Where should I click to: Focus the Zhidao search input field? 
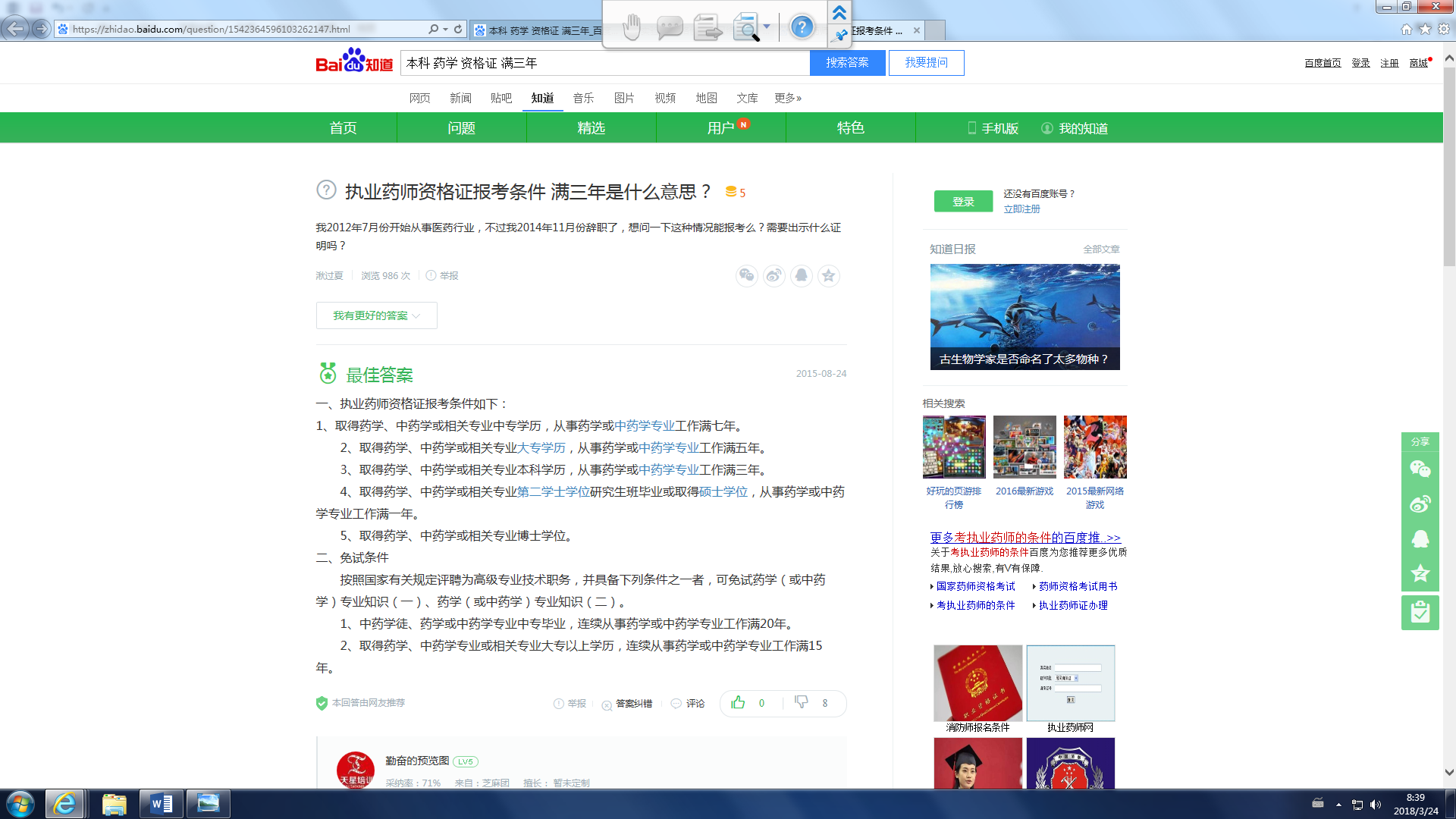[x=605, y=63]
